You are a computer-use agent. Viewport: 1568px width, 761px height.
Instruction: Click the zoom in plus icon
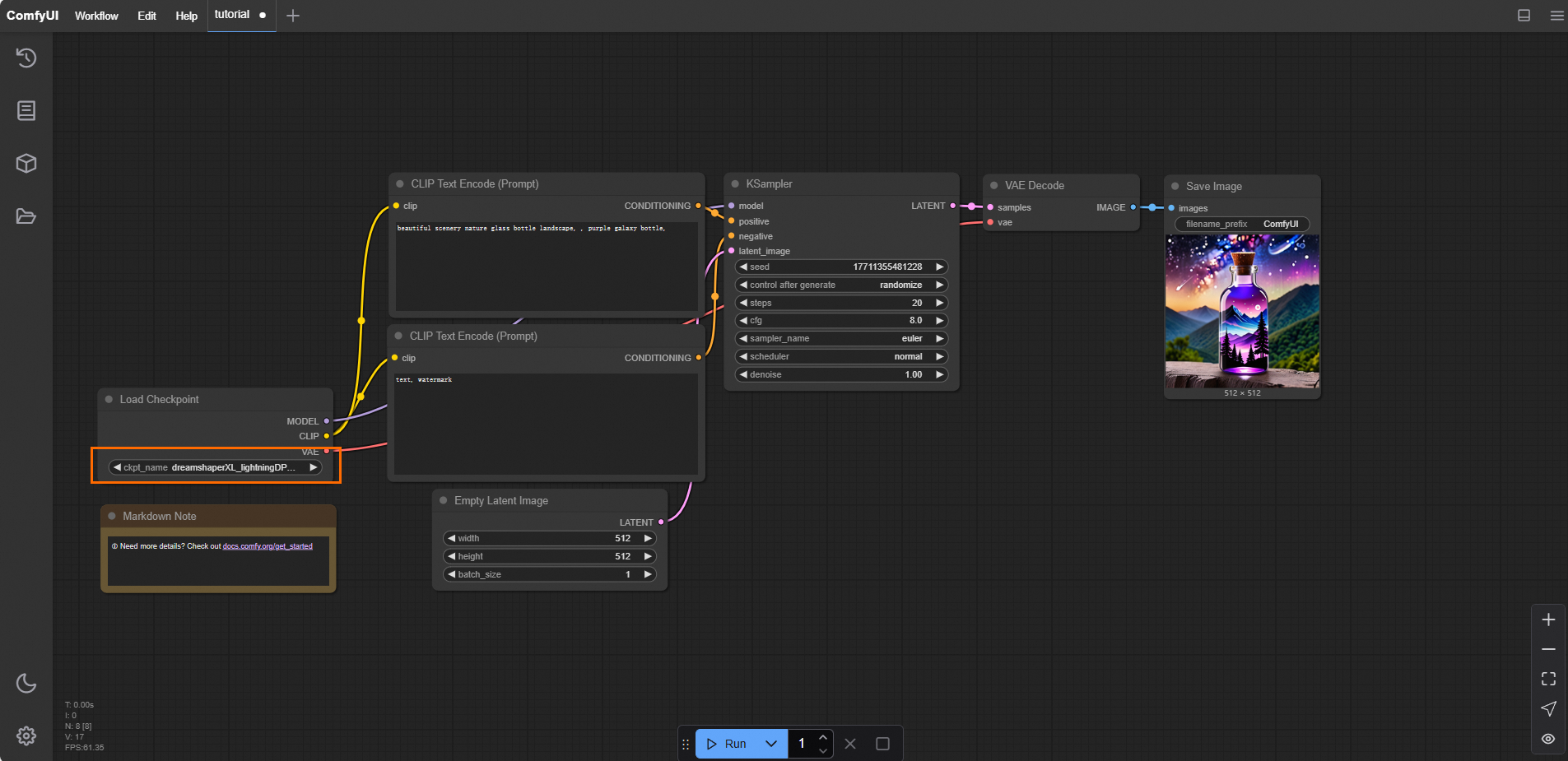[x=1548, y=619]
